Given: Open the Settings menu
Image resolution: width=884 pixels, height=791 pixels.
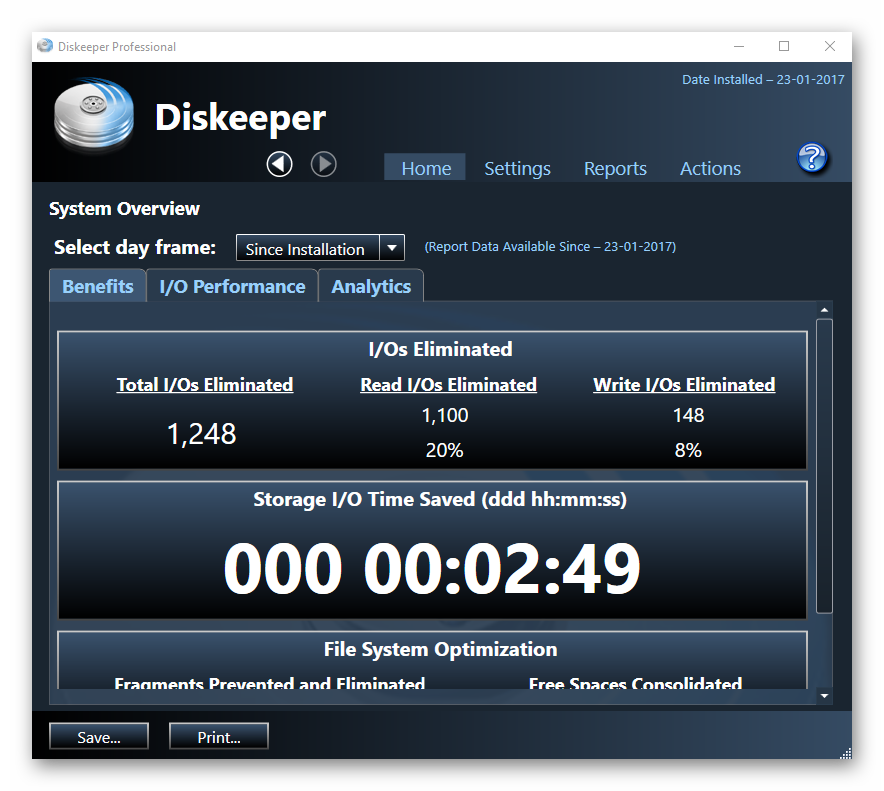Looking at the screenshot, I should [517, 168].
